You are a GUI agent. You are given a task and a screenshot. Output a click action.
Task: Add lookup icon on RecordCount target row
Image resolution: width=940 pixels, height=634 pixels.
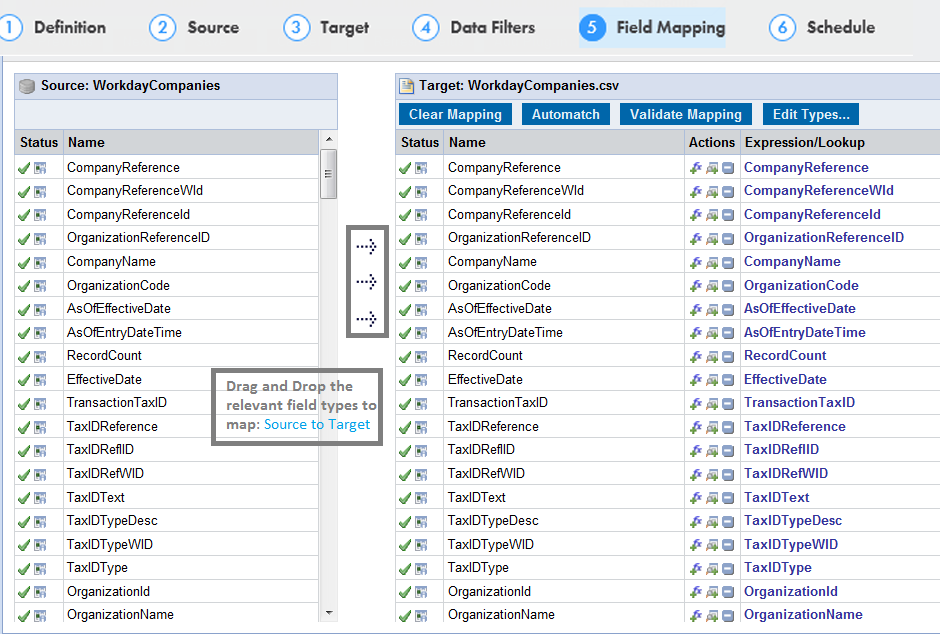(712, 357)
